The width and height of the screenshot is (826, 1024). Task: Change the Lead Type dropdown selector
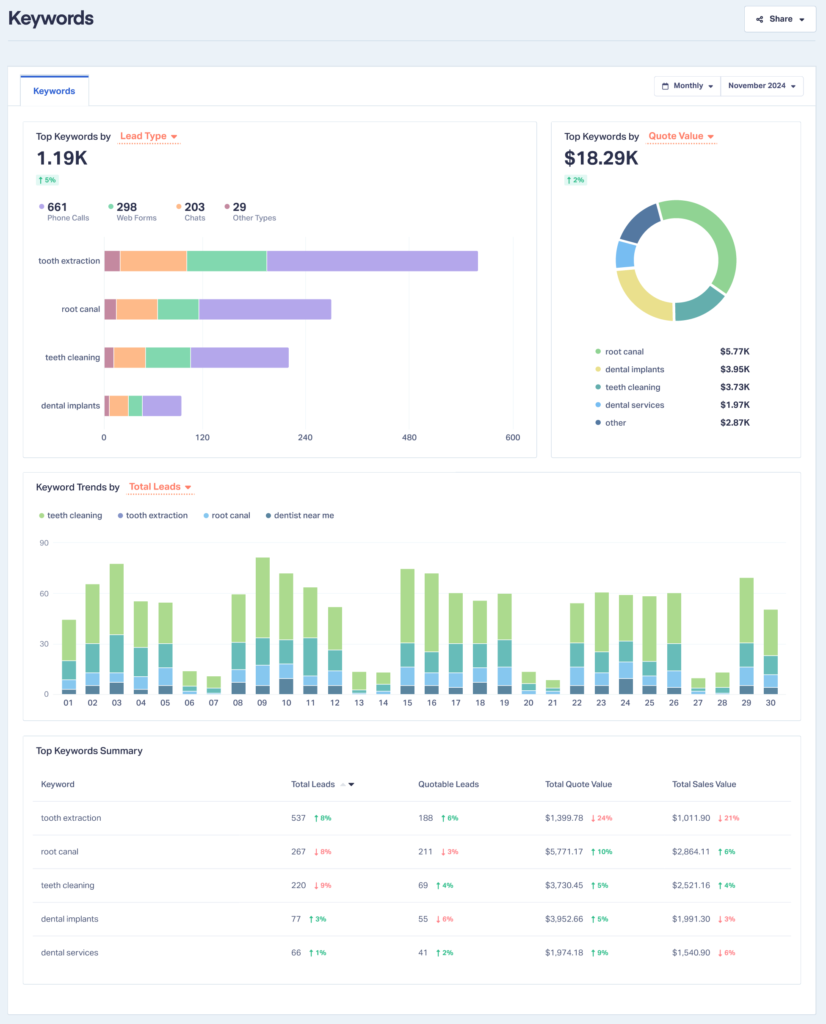[148, 136]
